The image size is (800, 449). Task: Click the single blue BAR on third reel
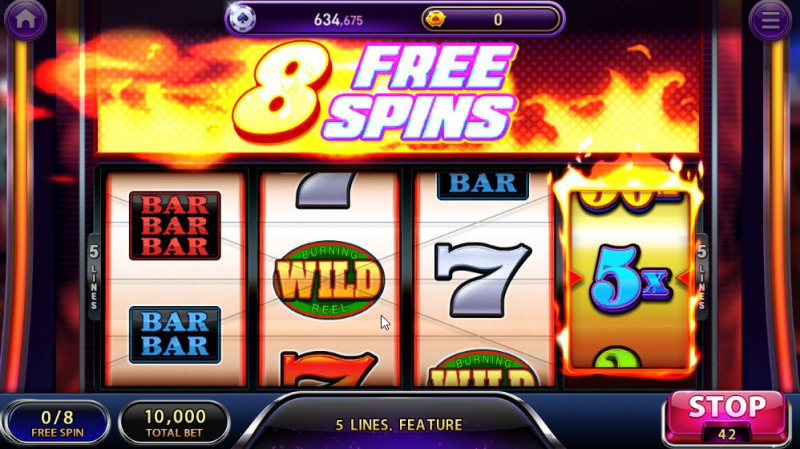(x=483, y=185)
